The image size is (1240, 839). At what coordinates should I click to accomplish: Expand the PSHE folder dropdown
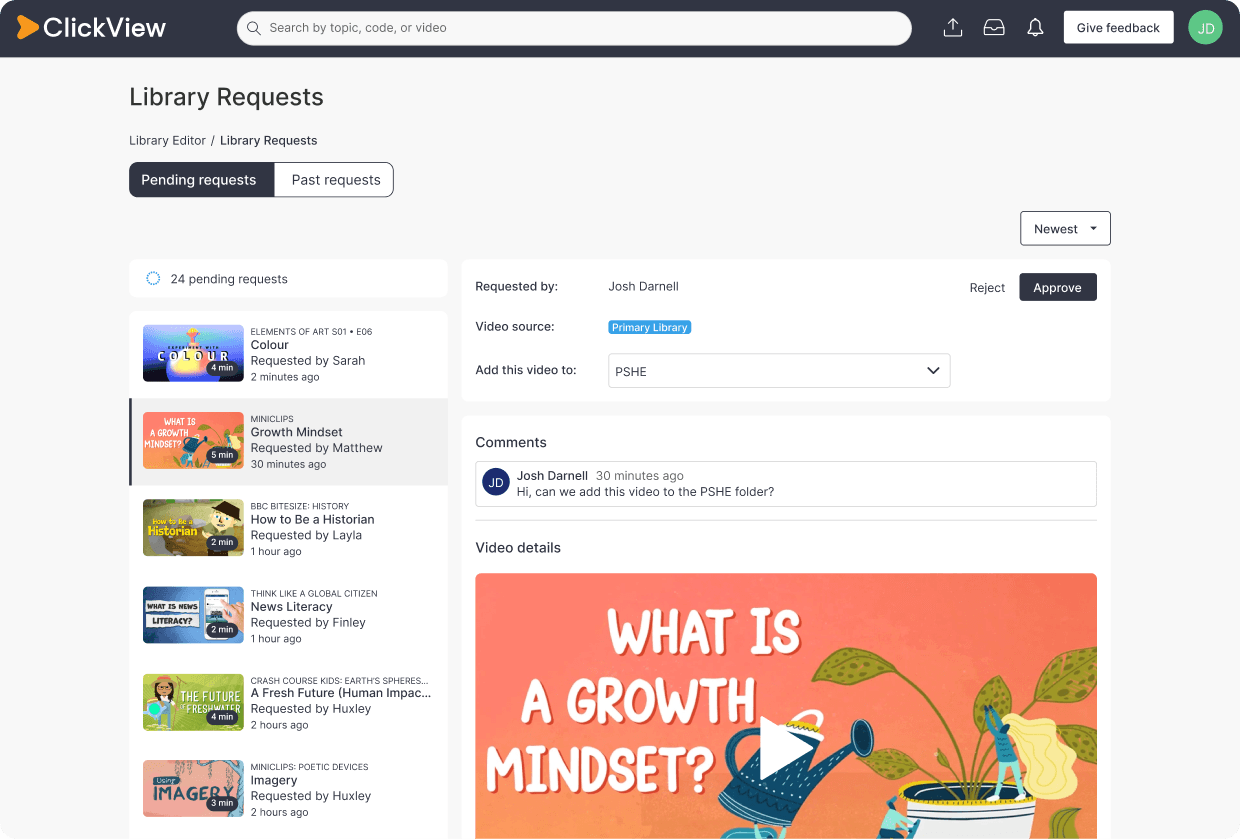[779, 371]
